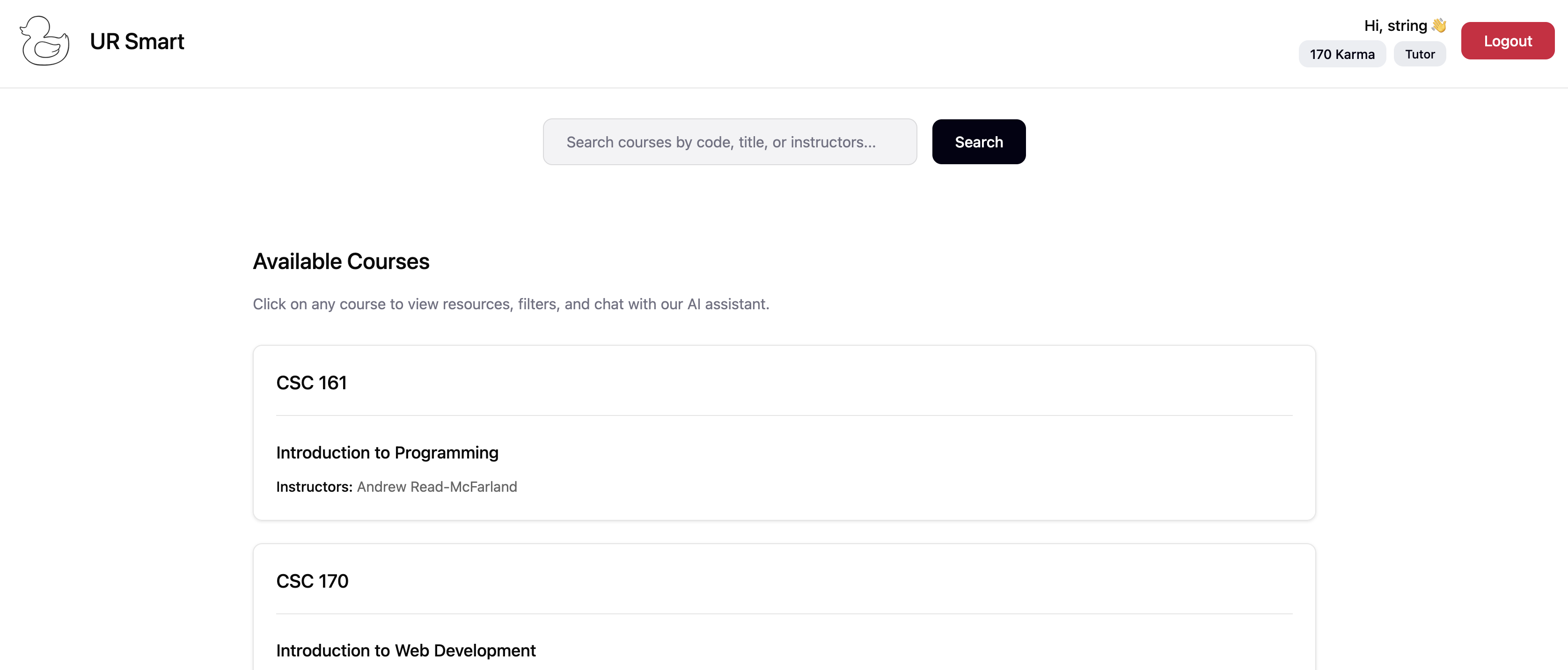Screen dimensions: 1568x670
Task: Click the UR Smart site title
Action: point(137,41)
